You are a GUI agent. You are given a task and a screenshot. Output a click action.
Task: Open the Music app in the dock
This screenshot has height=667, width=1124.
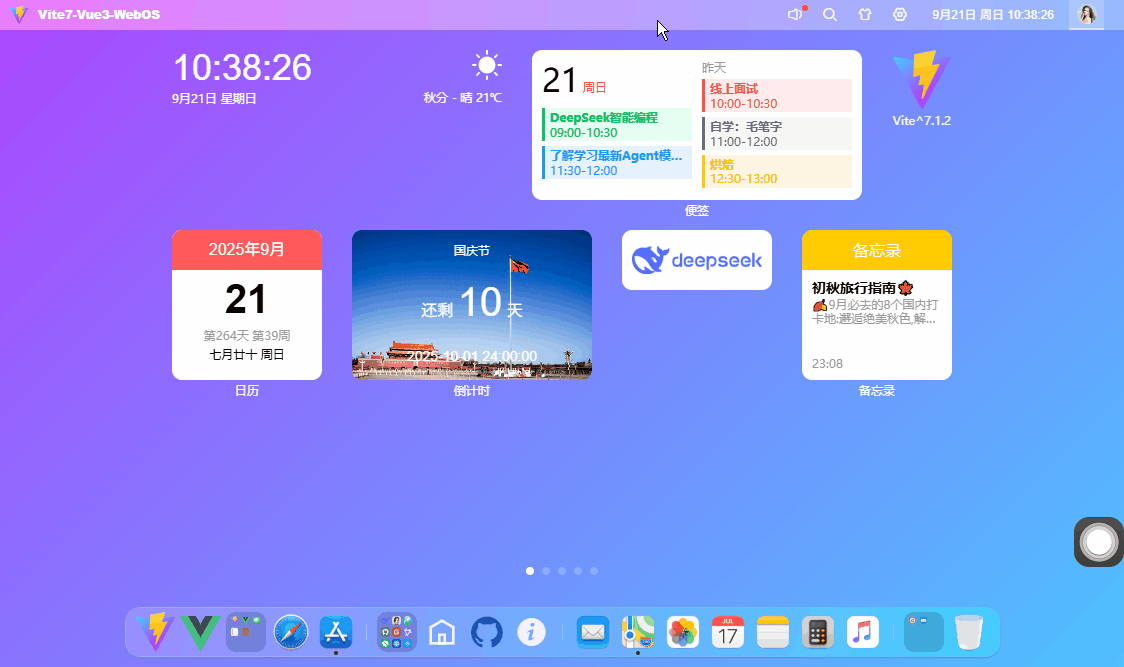pos(862,632)
